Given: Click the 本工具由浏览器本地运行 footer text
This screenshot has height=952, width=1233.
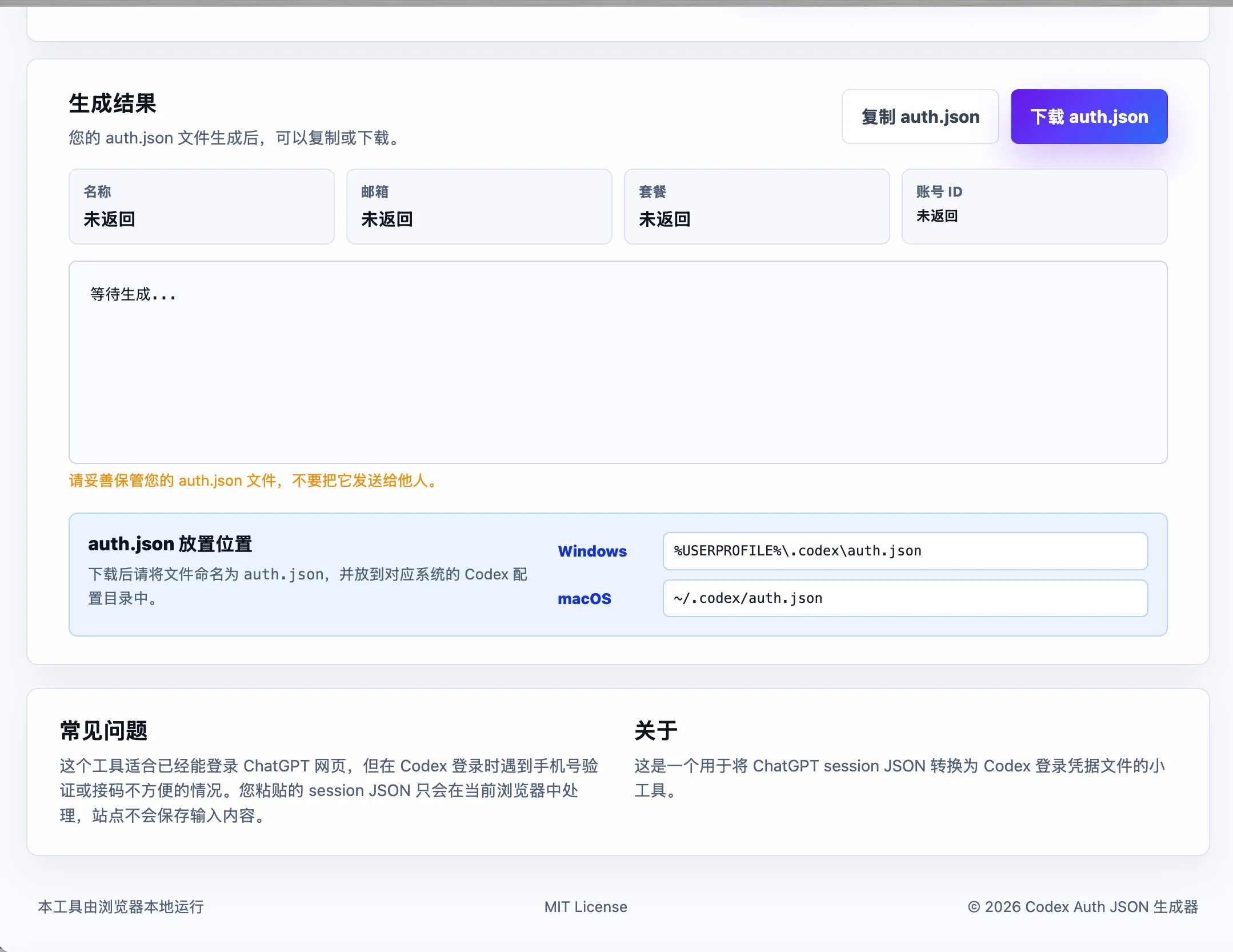Looking at the screenshot, I should click(x=121, y=907).
